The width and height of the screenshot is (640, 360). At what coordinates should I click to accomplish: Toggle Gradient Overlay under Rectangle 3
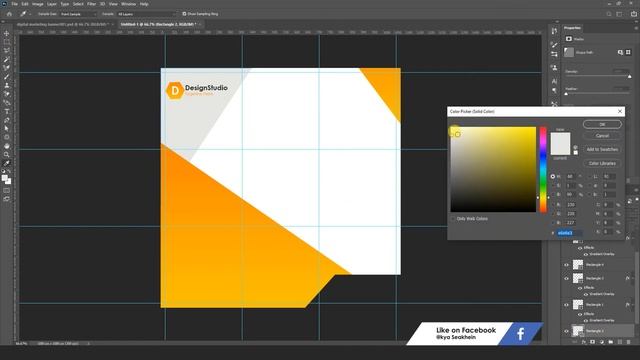pyautogui.click(x=586, y=294)
